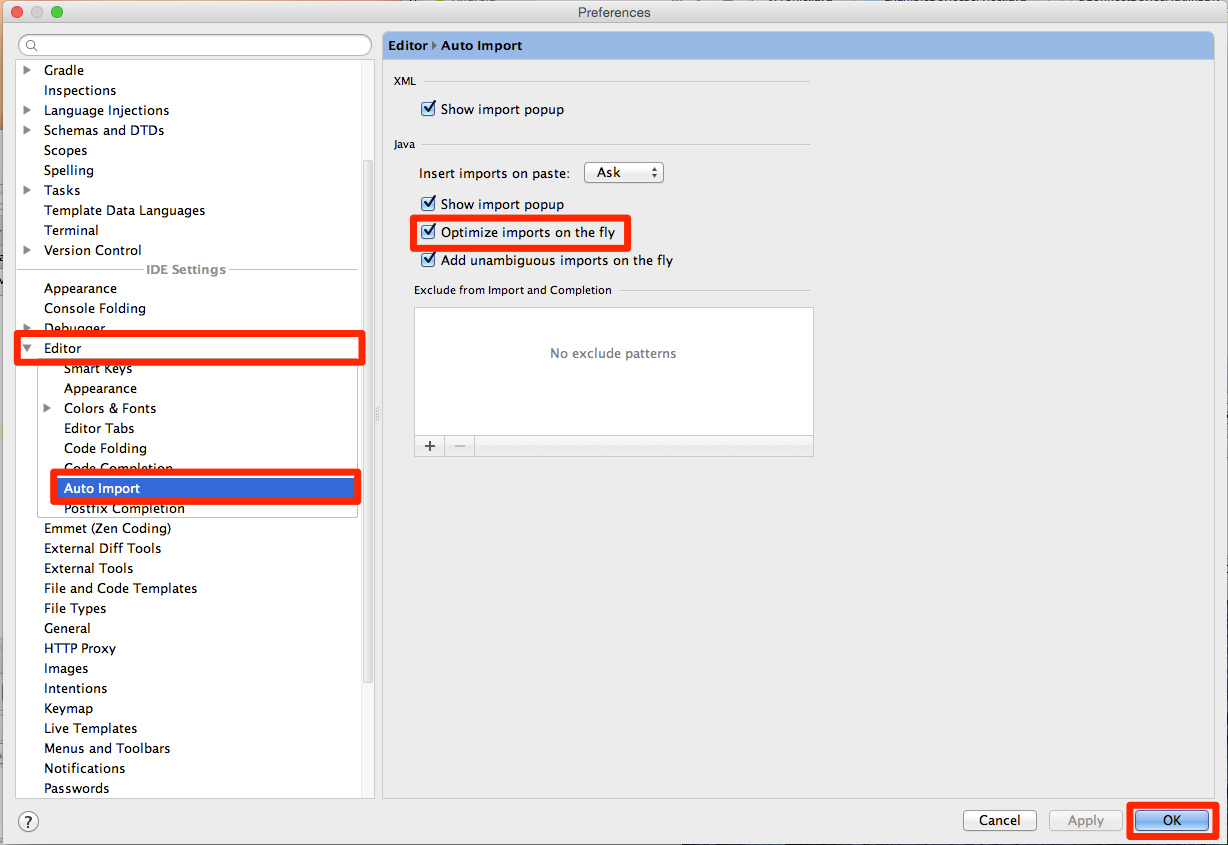The width and height of the screenshot is (1228, 845).
Task: Open Insert imports on paste dropdown
Action: pyautogui.click(x=623, y=173)
